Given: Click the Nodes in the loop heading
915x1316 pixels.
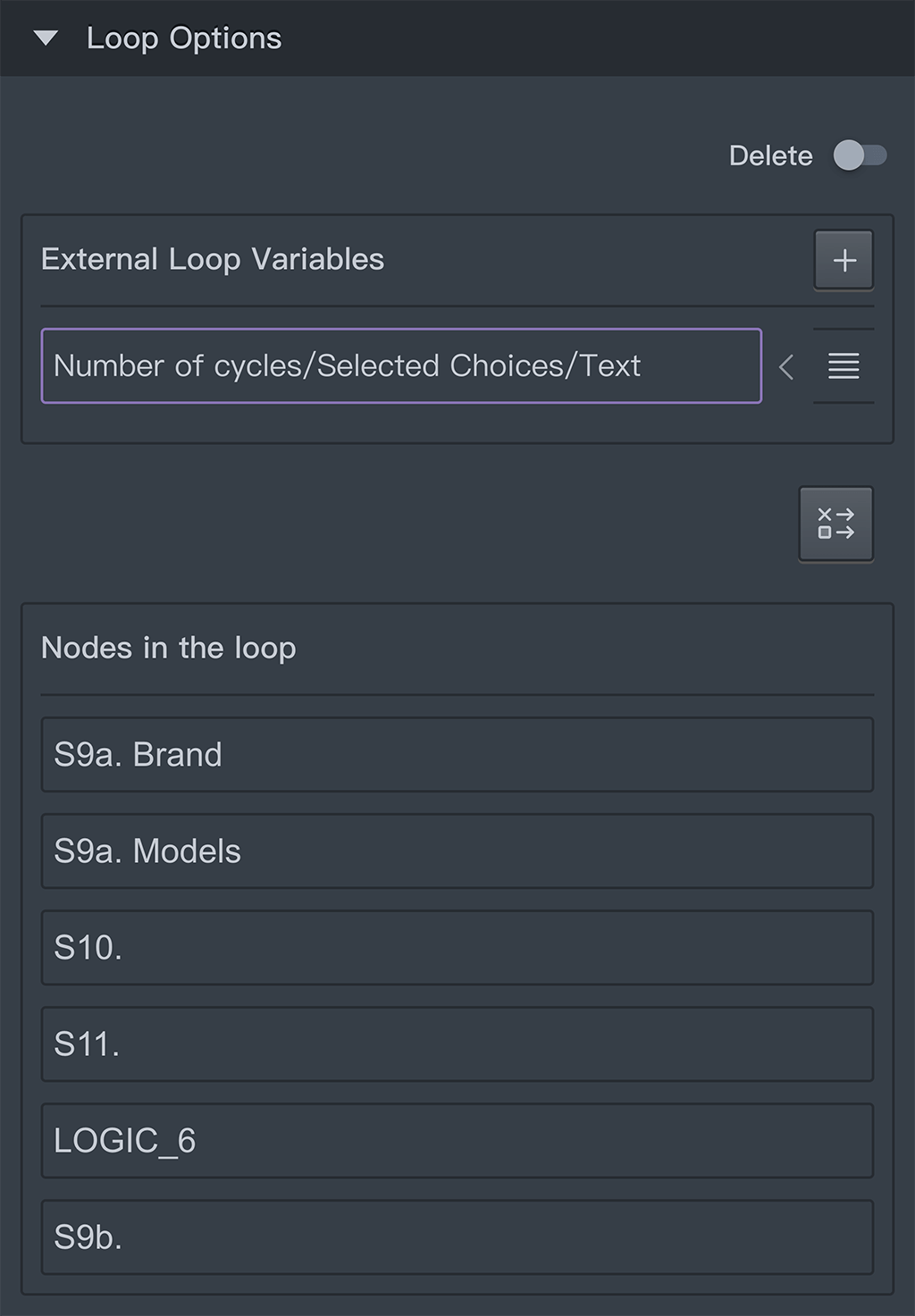Looking at the screenshot, I should pyautogui.click(x=169, y=648).
